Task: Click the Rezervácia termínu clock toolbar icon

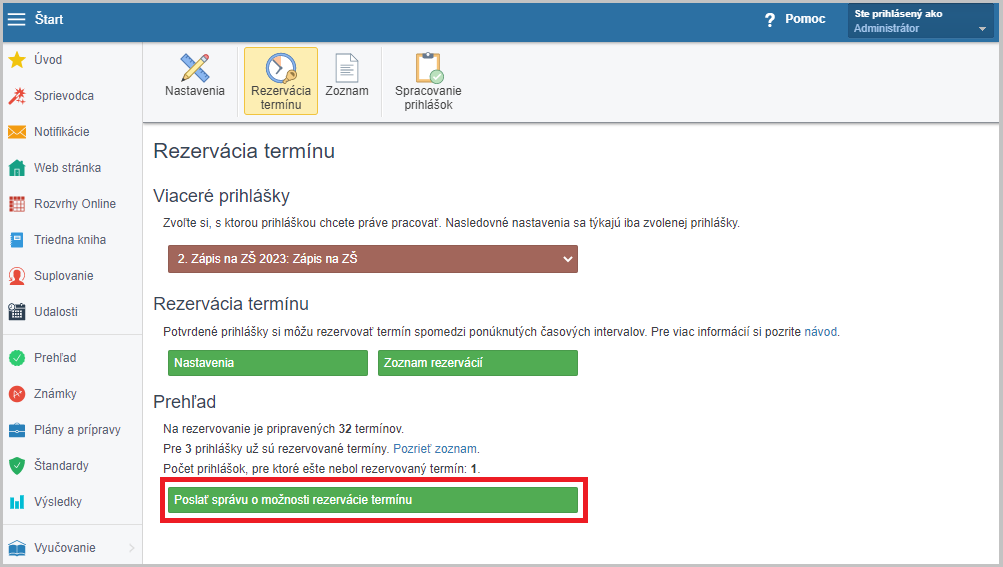Action: point(281,68)
